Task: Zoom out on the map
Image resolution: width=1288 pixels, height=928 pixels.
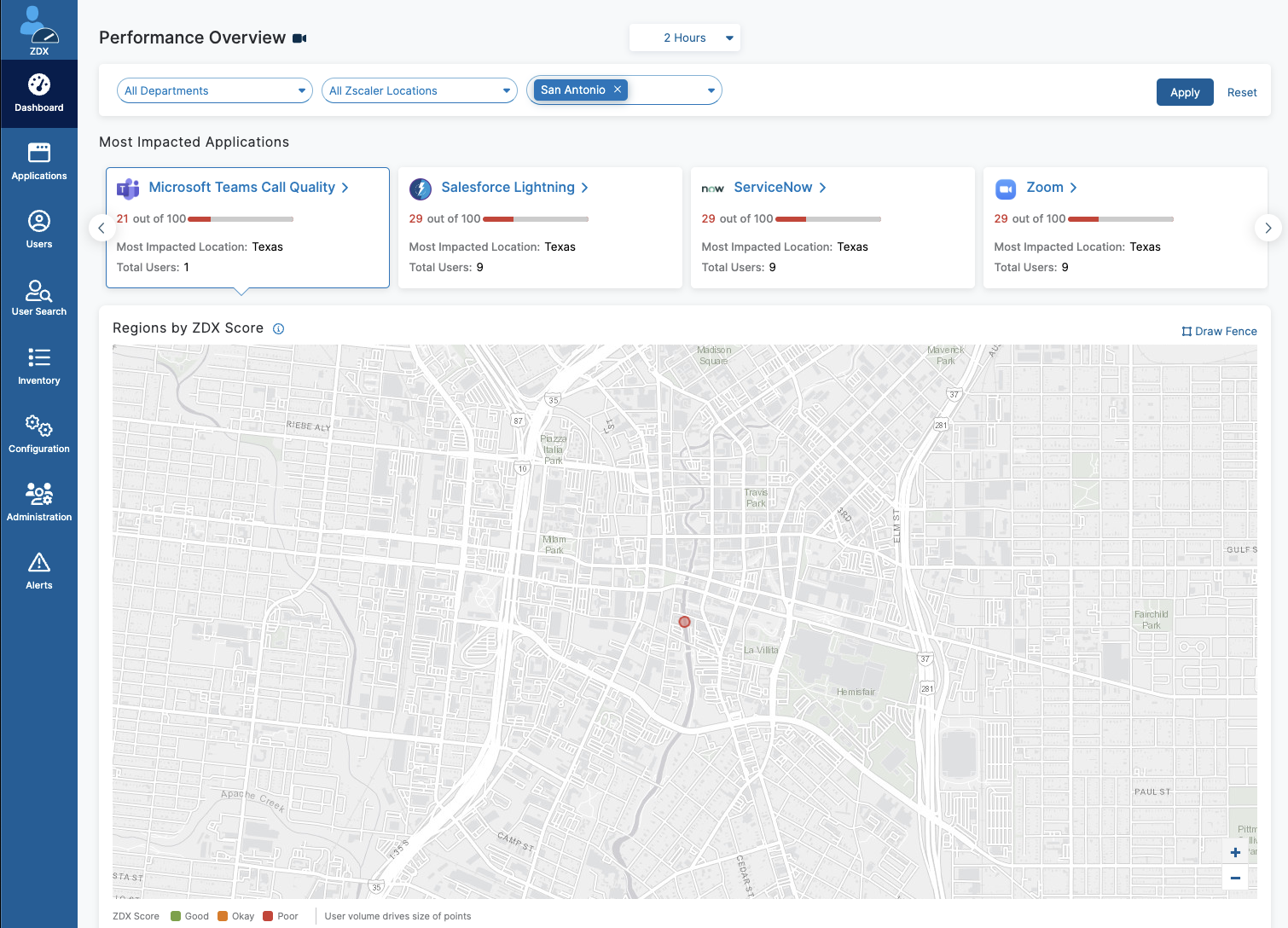Action: [1235, 878]
